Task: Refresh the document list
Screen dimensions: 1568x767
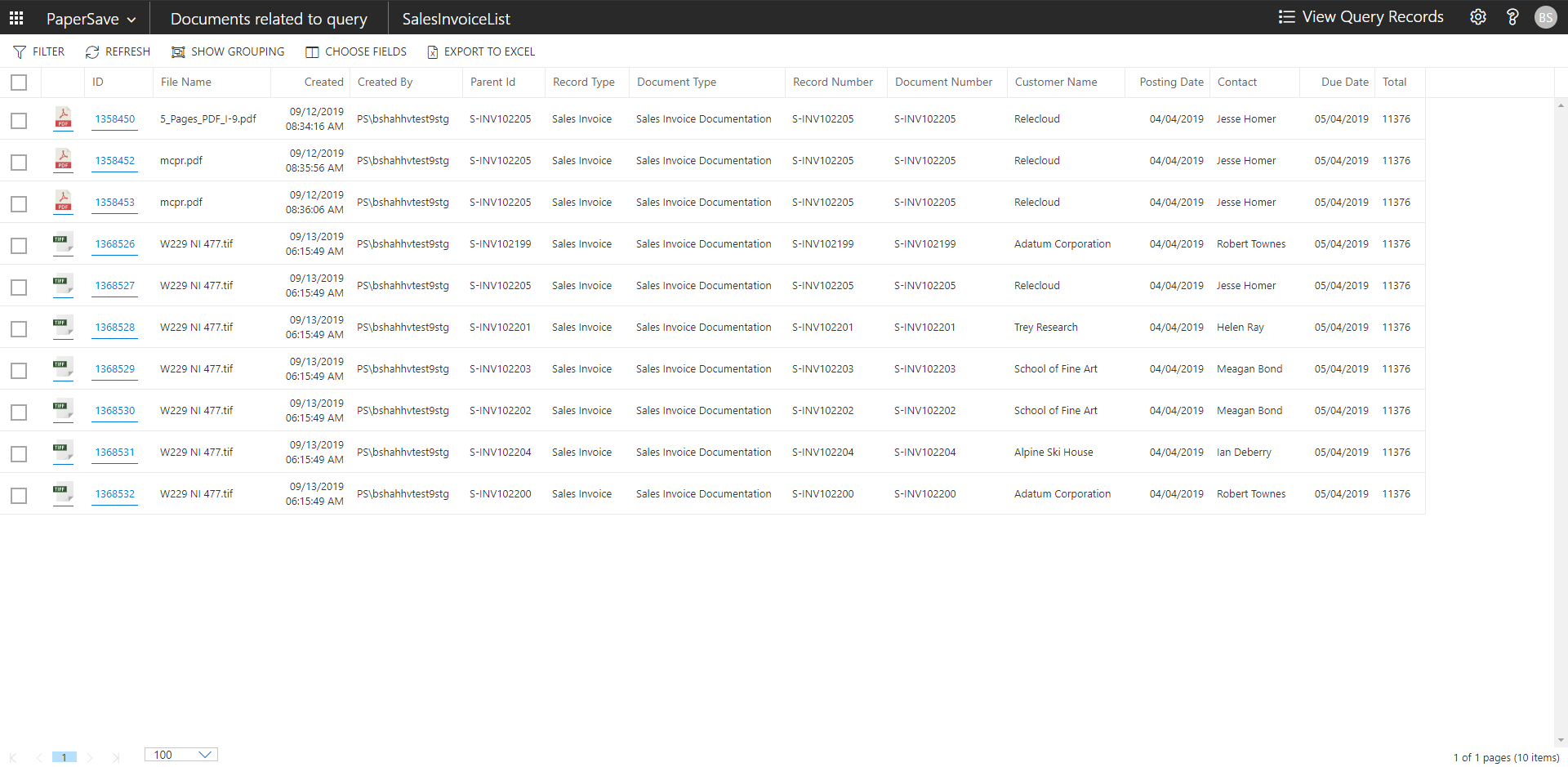Action: (118, 52)
